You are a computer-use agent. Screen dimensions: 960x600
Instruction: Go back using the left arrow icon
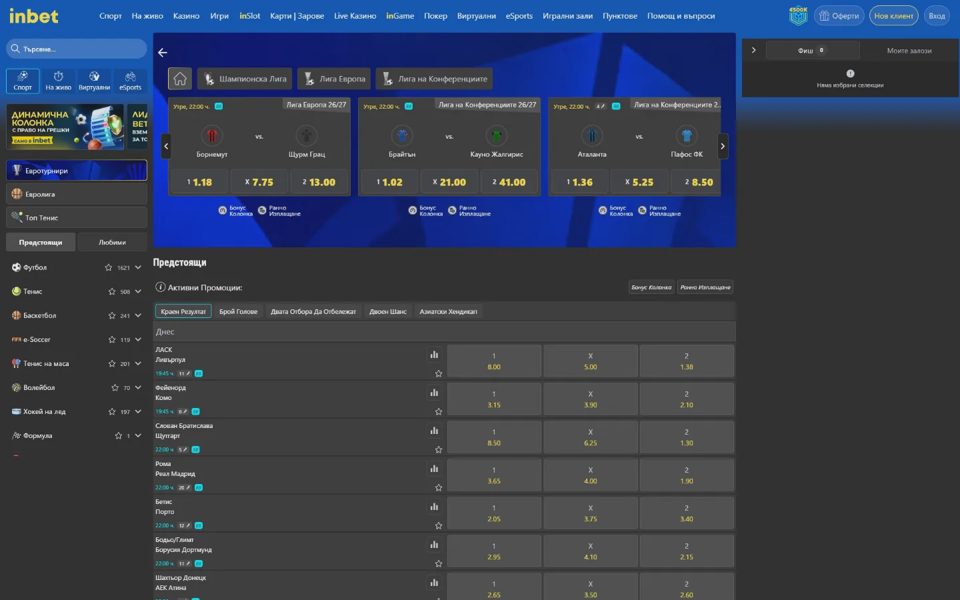[162, 53]
